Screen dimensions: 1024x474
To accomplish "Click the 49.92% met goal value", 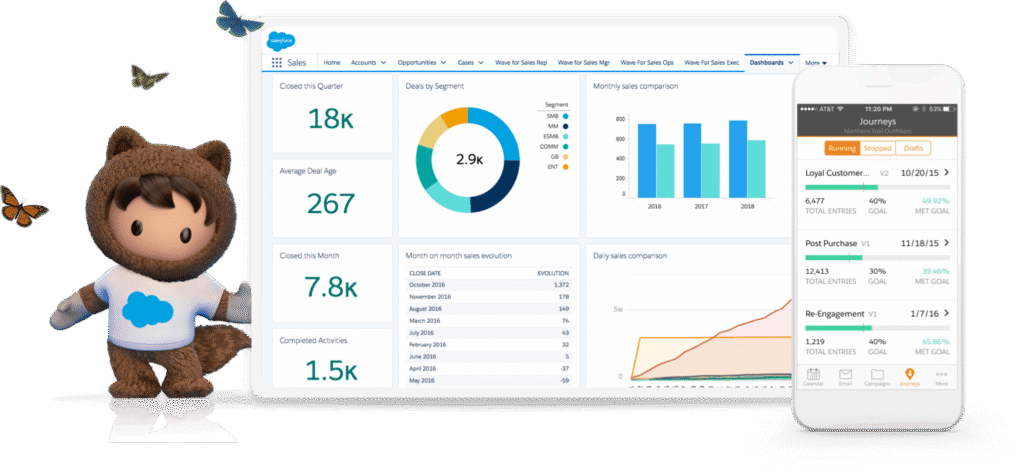I will coord(936,201).
